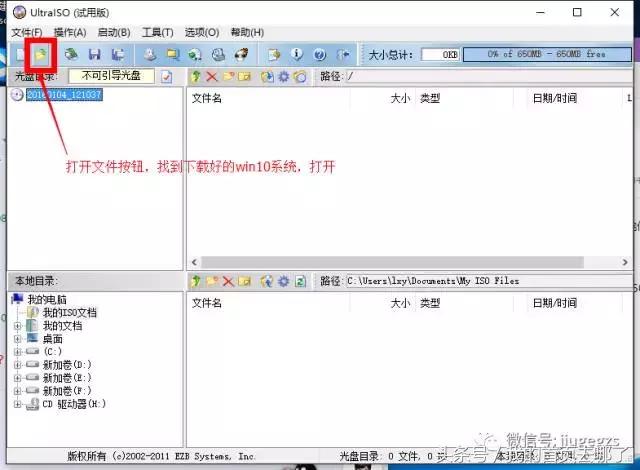The width and height of the screenshot is (640, 470).
Task: Click the 不可引导光盘 boot type field
Action: click(x=111, y=76)
